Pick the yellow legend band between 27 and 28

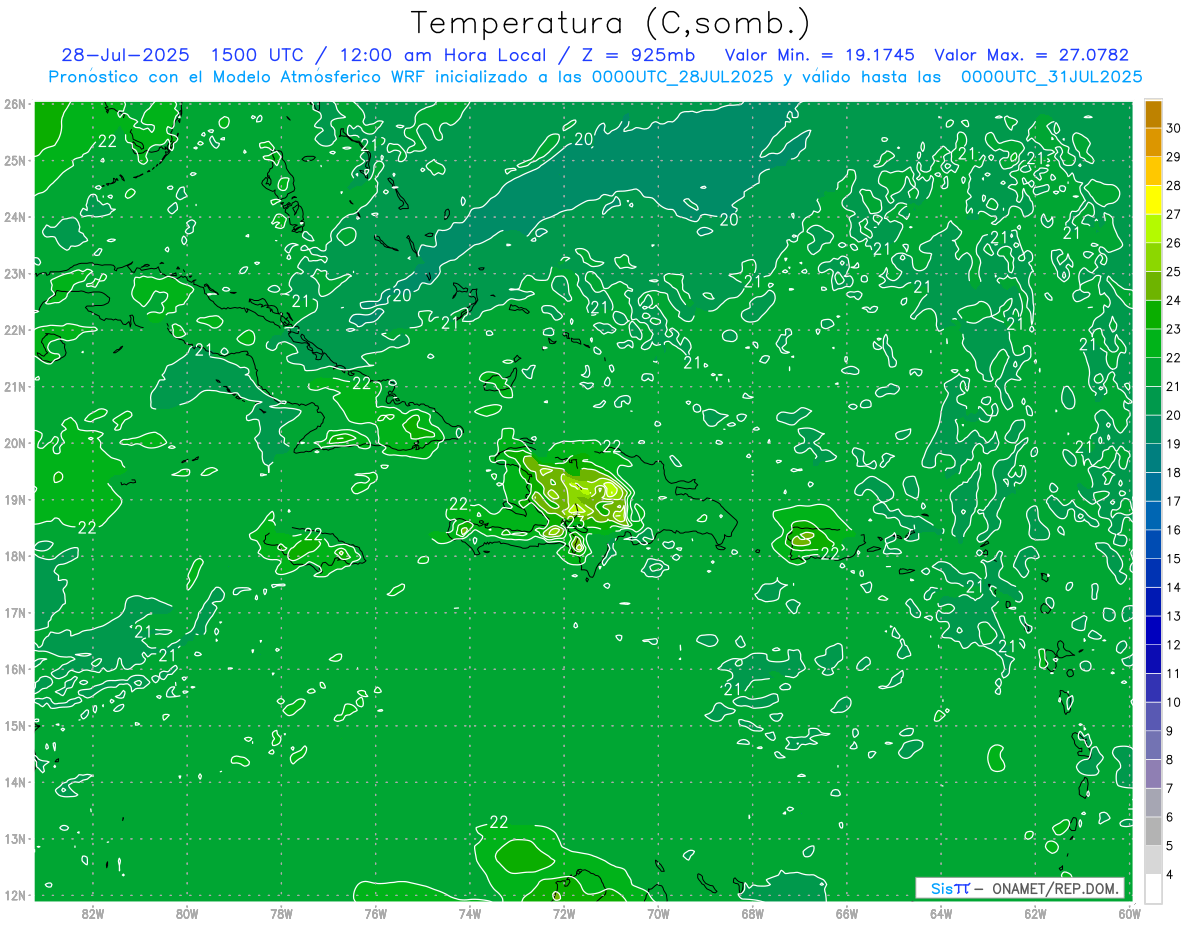tap(1153, 200)
